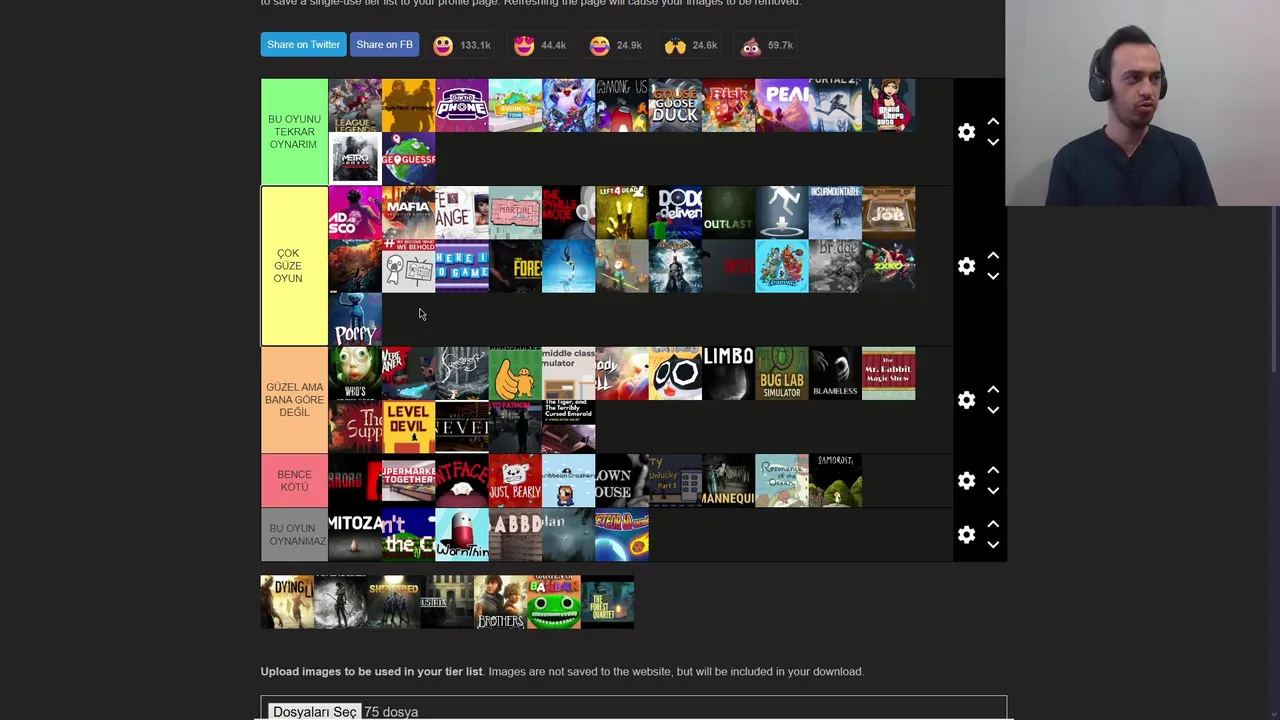The height and width of the screenshot is (720, 1280).
Task: Click the Mr. Rabbit Magic Show thumbnail
Action: [888, 373]
